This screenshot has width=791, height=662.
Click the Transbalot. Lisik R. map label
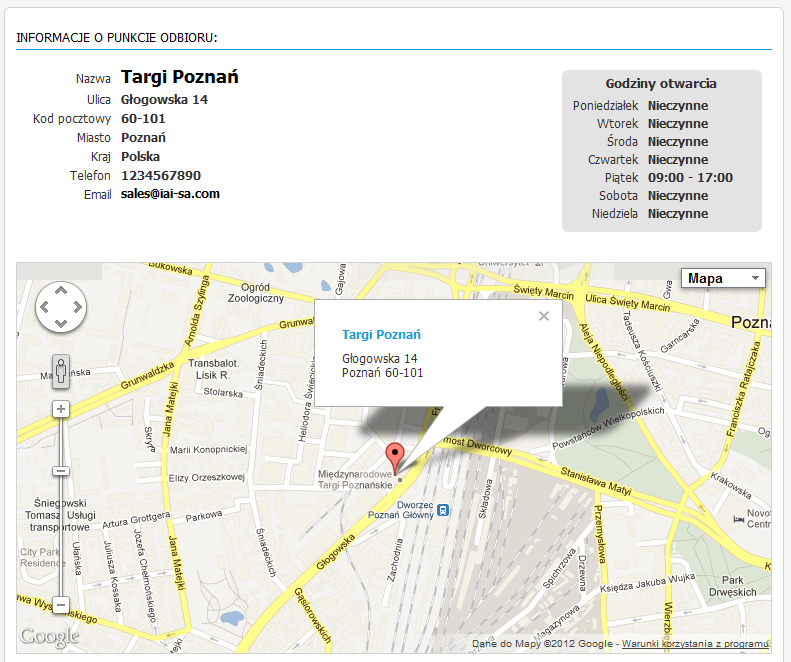pos(213,369)
